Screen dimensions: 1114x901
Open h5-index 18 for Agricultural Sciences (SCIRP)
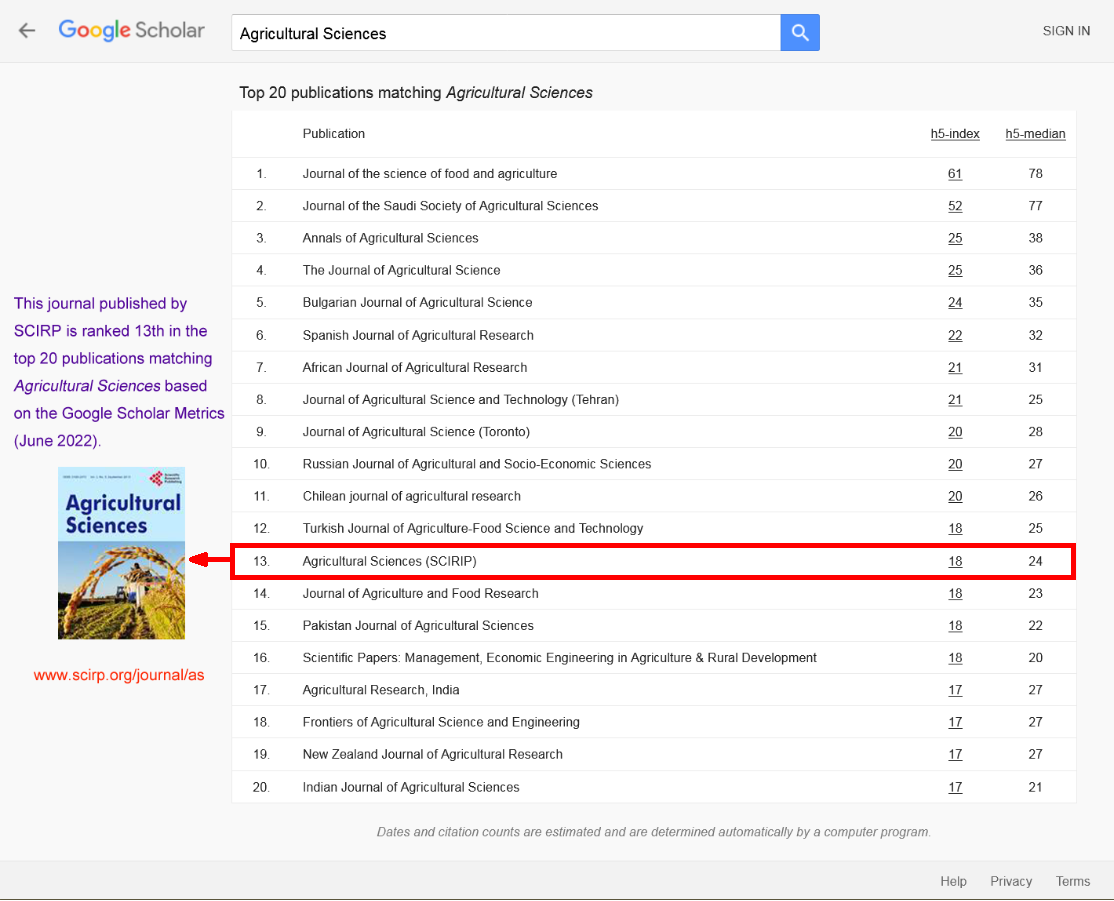click(955, 562)
